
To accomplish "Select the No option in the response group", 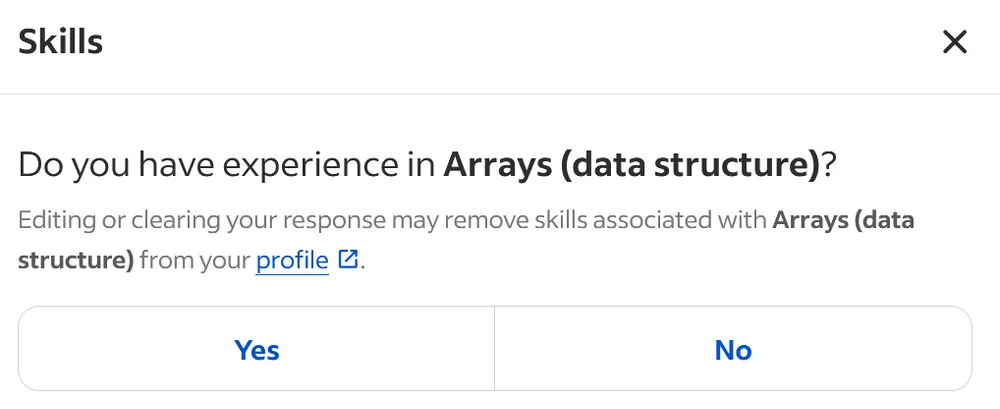I will click(x=733, y=349).
